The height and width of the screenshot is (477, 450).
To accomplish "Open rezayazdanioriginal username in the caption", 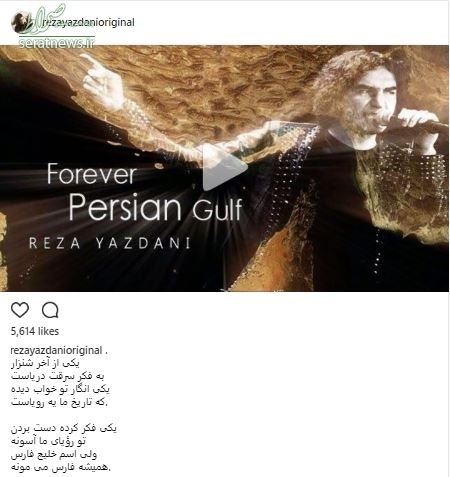I will click(57, 350).
